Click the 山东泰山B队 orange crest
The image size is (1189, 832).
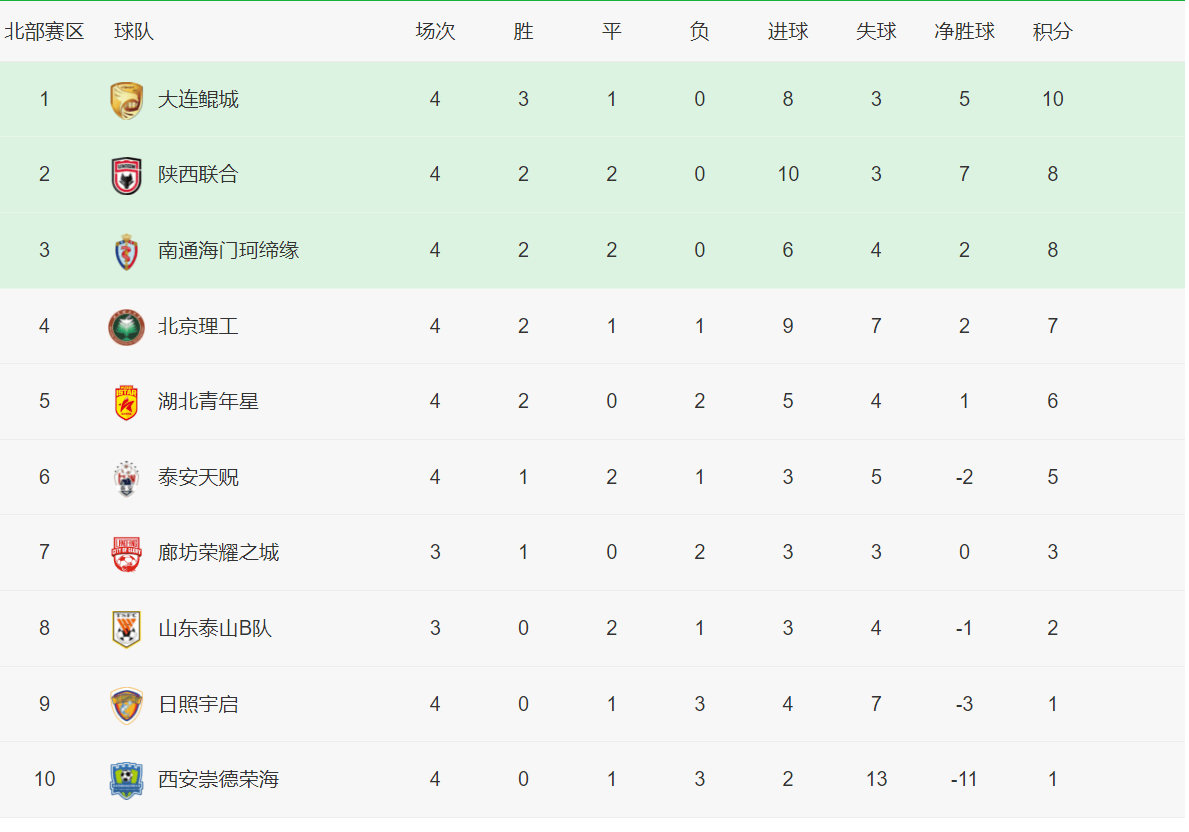[x=127, y=629]
